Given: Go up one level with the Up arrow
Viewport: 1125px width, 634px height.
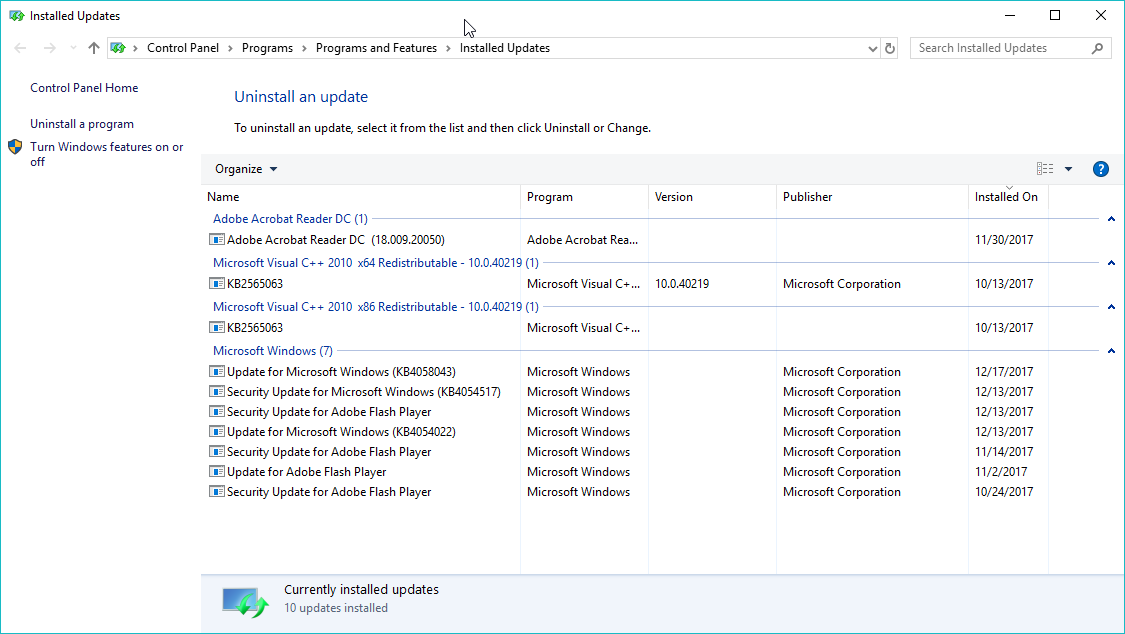Looking at the screenshot, I should click(93, 48).
